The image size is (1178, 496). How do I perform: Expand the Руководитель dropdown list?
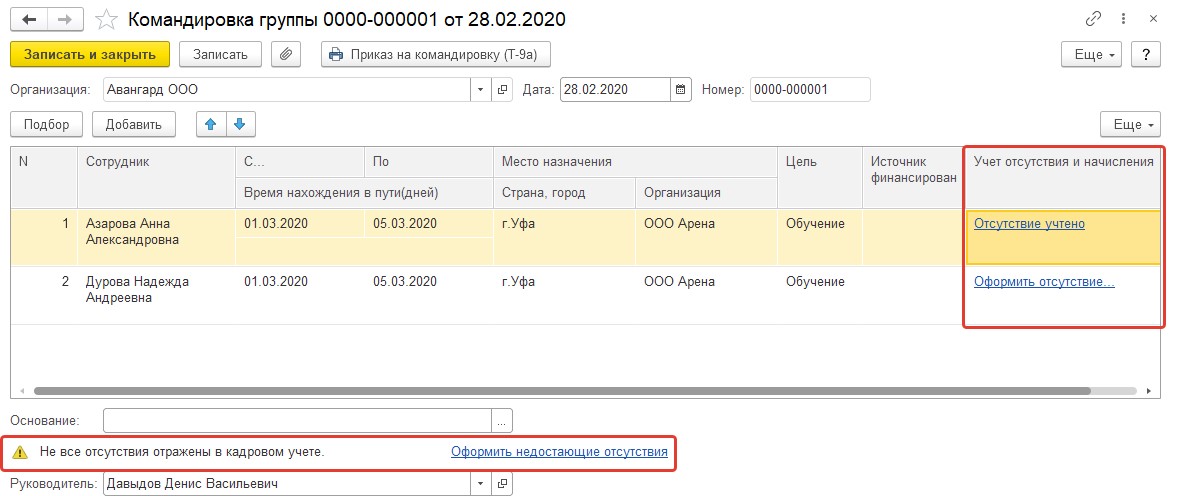(x=482, y=483)
